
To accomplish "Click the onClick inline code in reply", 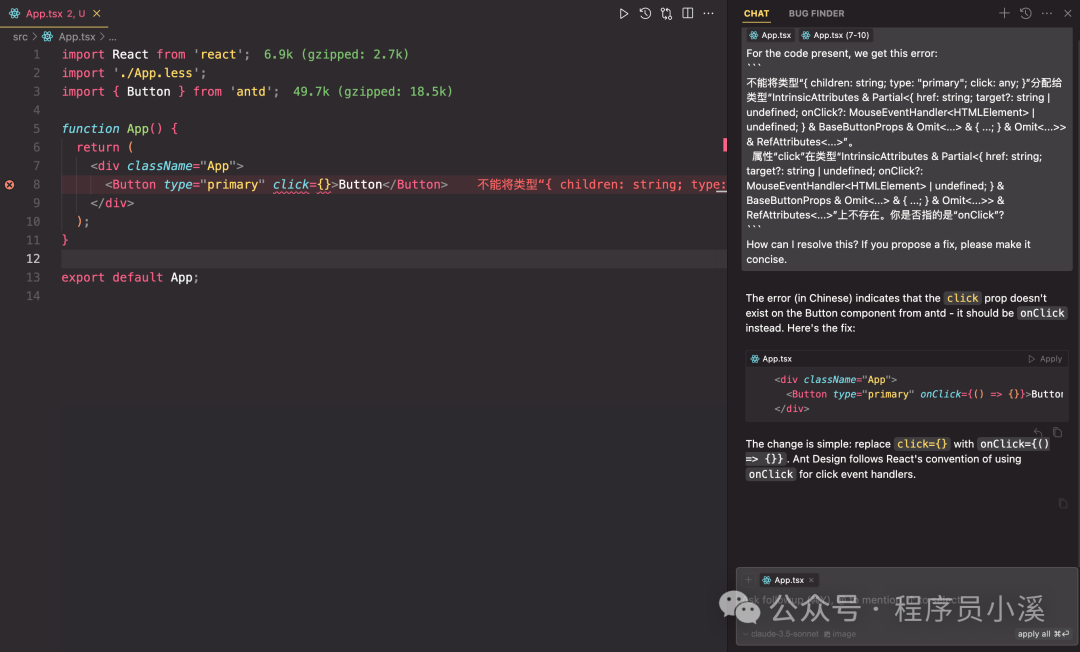I will coord(1041,313).
